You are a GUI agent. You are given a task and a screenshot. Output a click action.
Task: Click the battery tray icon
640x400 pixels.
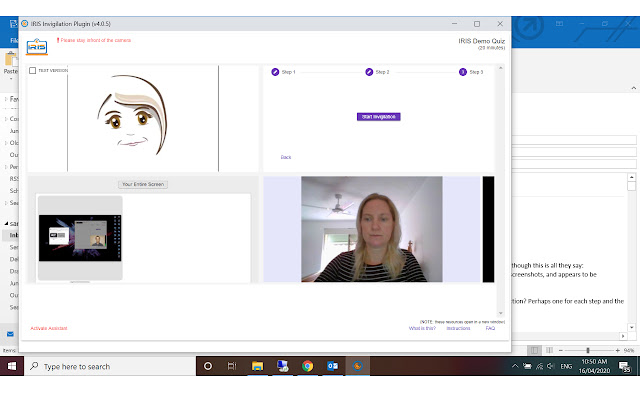click(527, 366)
